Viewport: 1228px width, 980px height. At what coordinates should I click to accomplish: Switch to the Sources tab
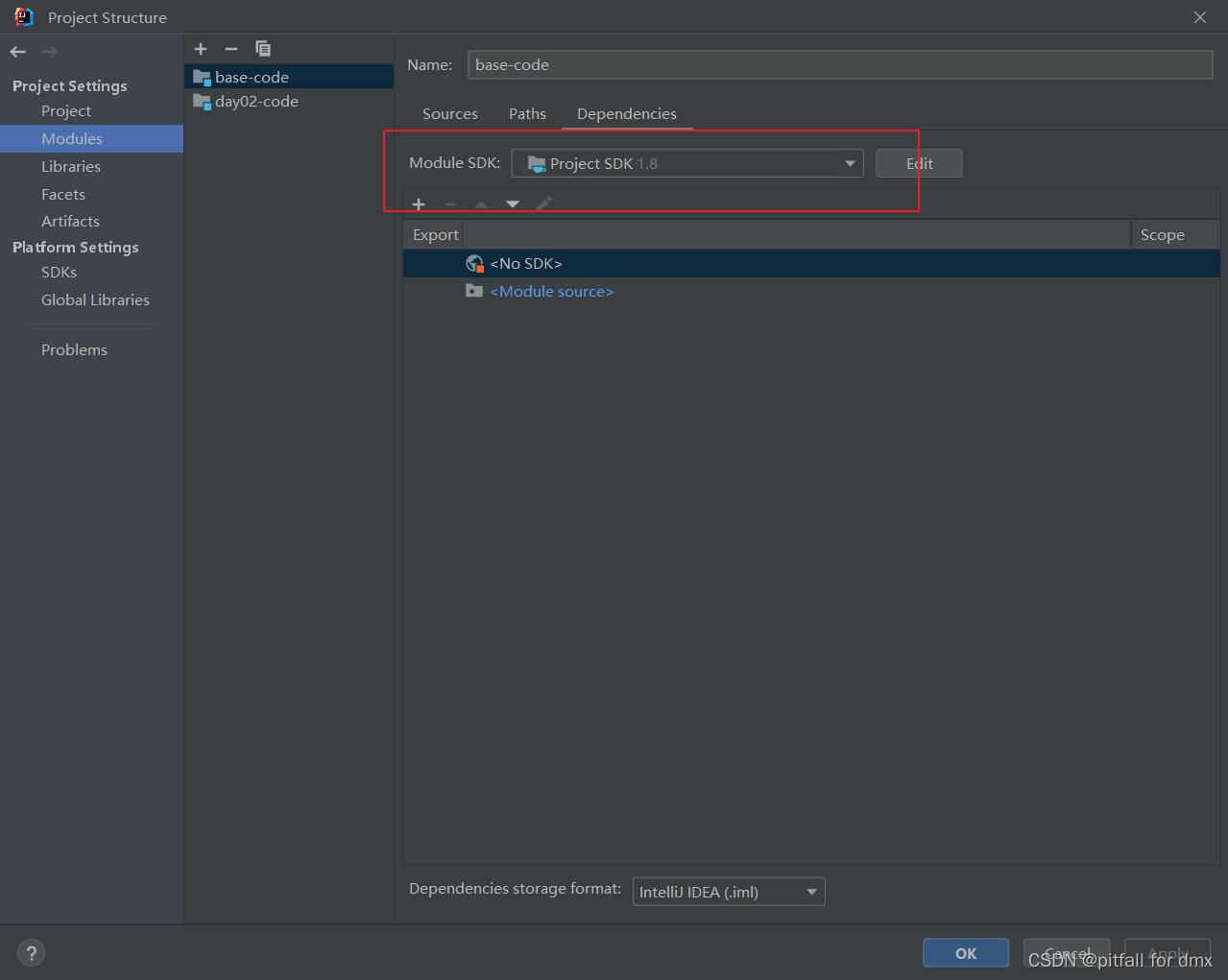(x=450, y=113)
